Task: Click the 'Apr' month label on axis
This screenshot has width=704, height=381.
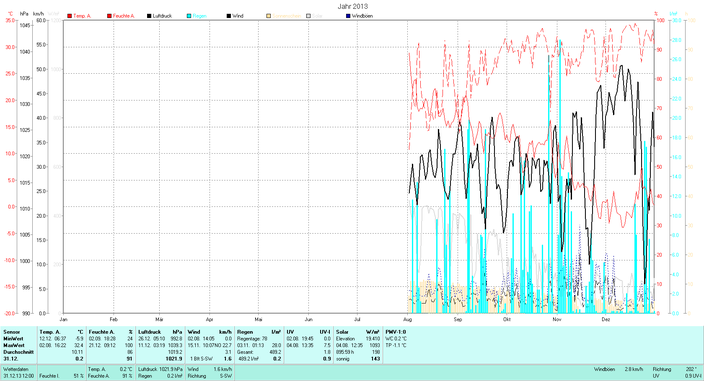Action: pos(209,320)
